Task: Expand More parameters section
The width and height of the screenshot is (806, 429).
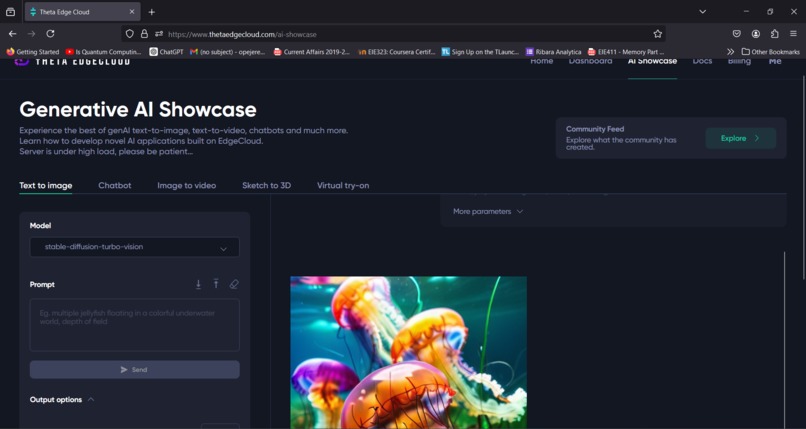Action: (488, 212)
